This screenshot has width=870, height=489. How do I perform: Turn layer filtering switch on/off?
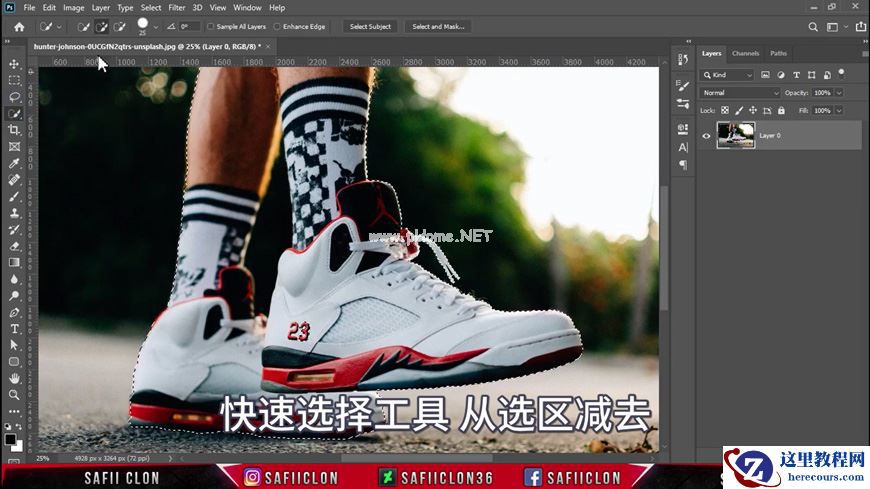tap(842, 73)
